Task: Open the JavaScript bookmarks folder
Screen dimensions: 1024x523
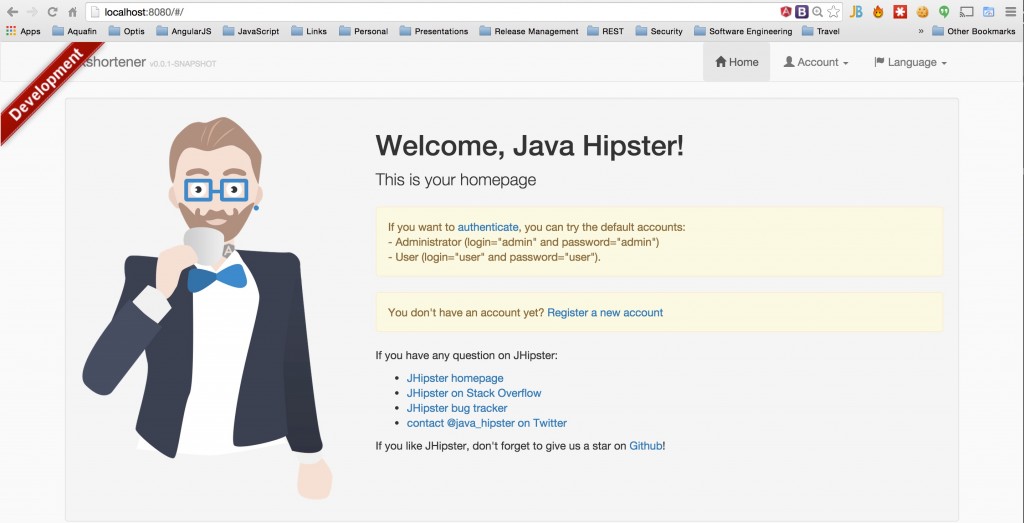Action: point(251,31)
